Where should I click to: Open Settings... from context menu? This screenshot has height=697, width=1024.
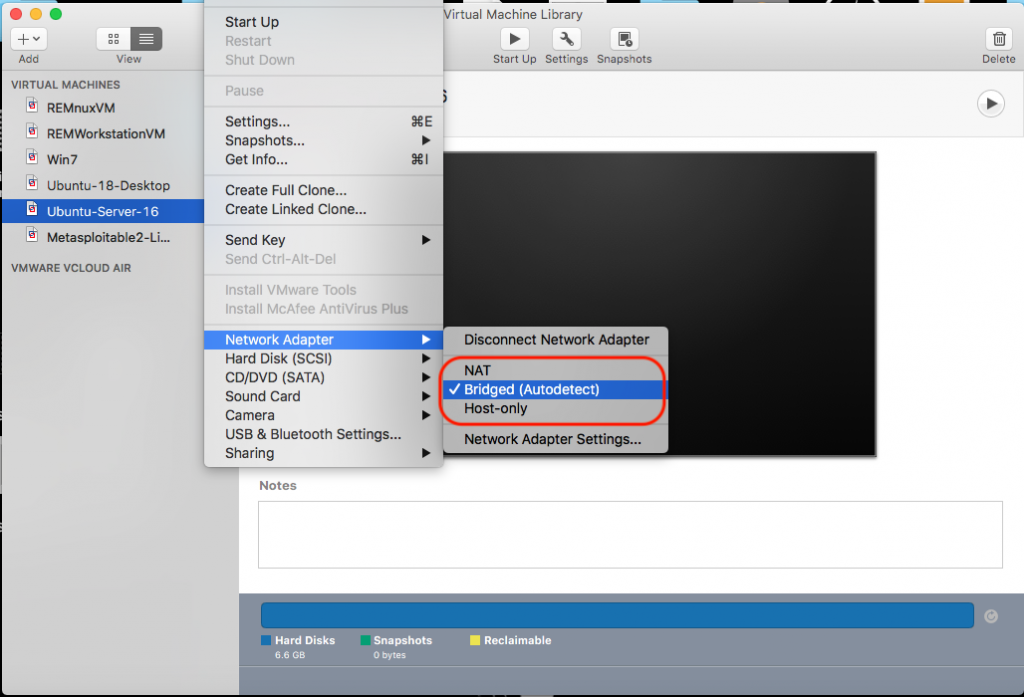pyautogui.click(x=323, y=122)
